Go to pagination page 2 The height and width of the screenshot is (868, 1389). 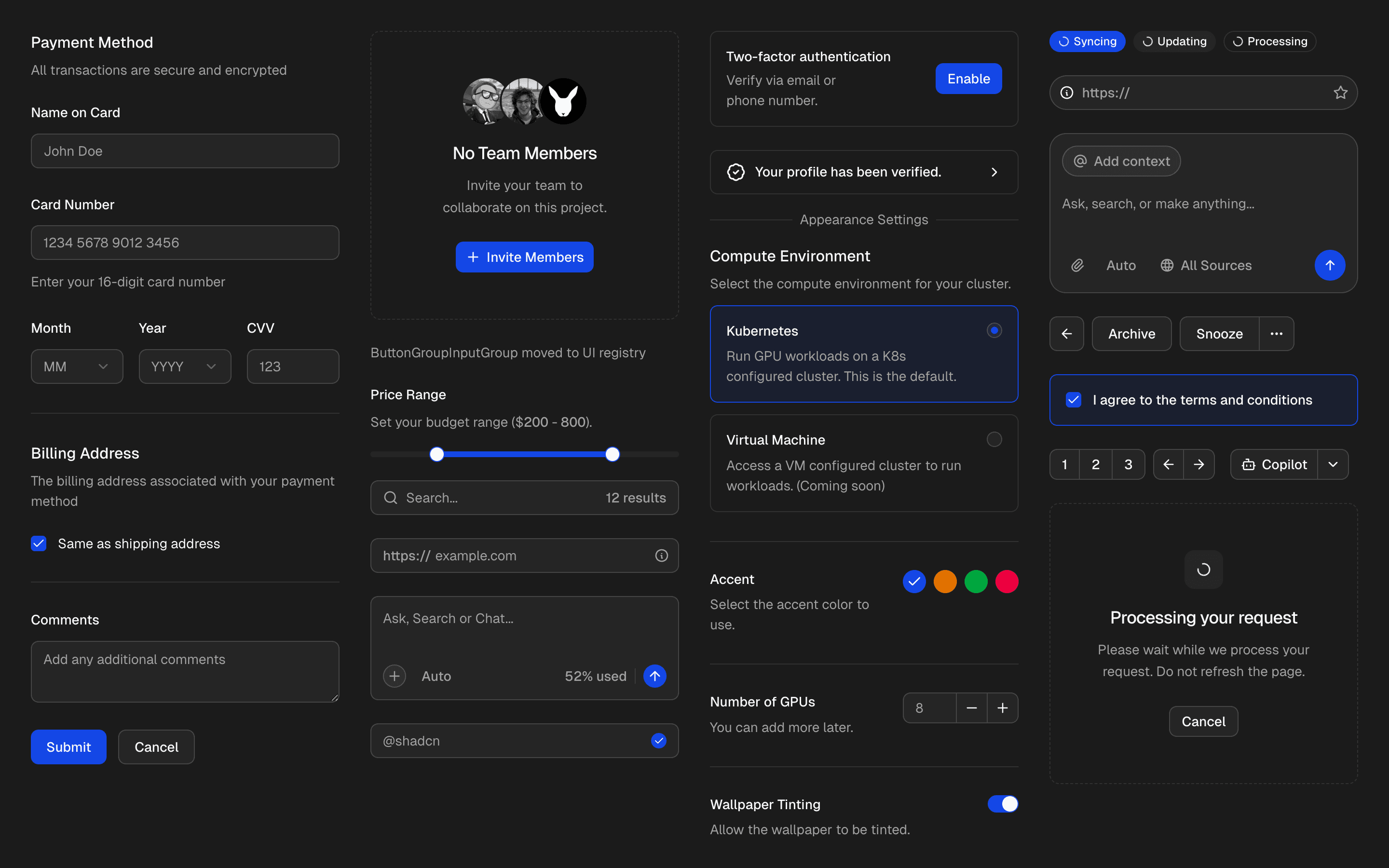point(1095,464)
